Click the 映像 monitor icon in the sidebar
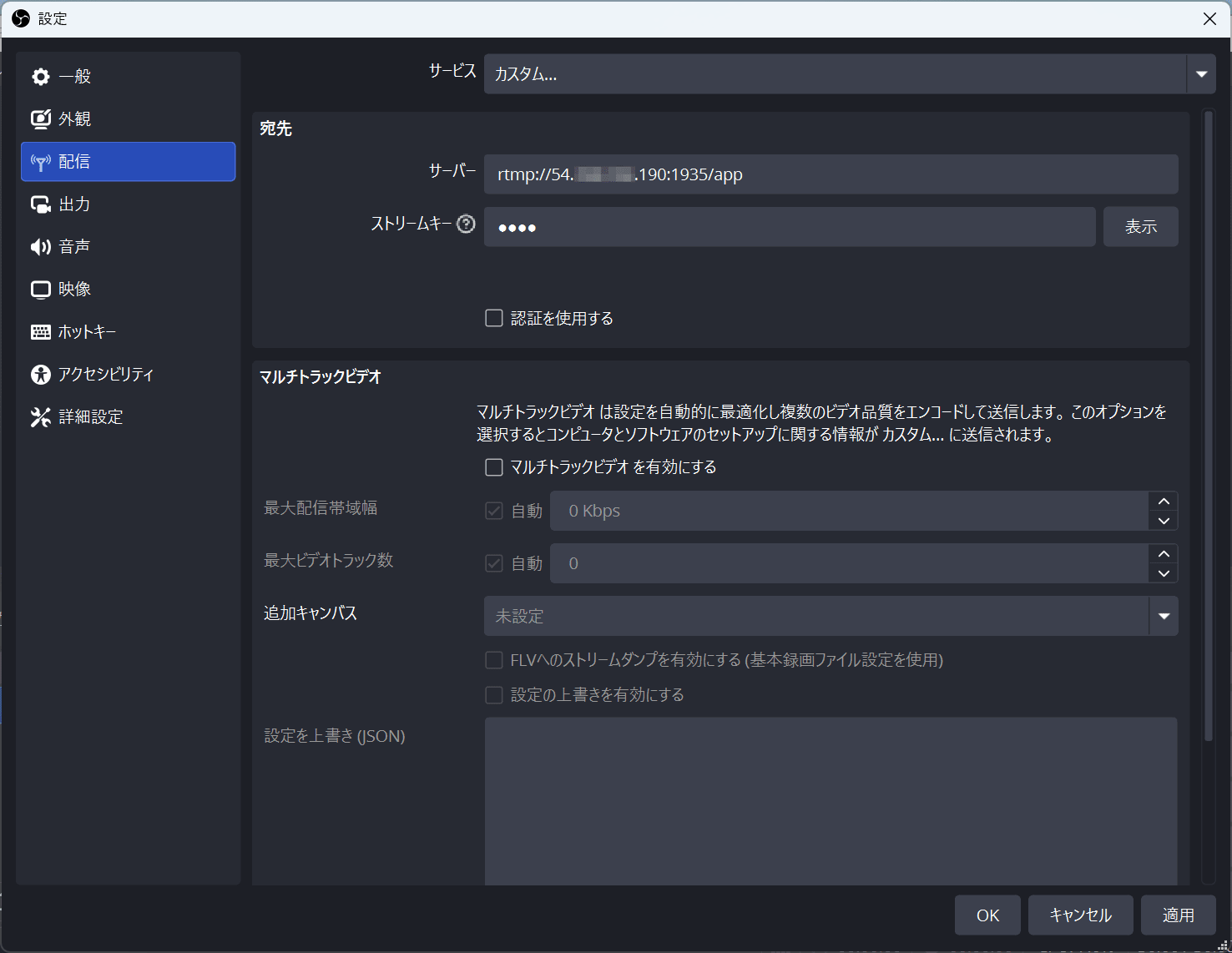 coord(41,290)
